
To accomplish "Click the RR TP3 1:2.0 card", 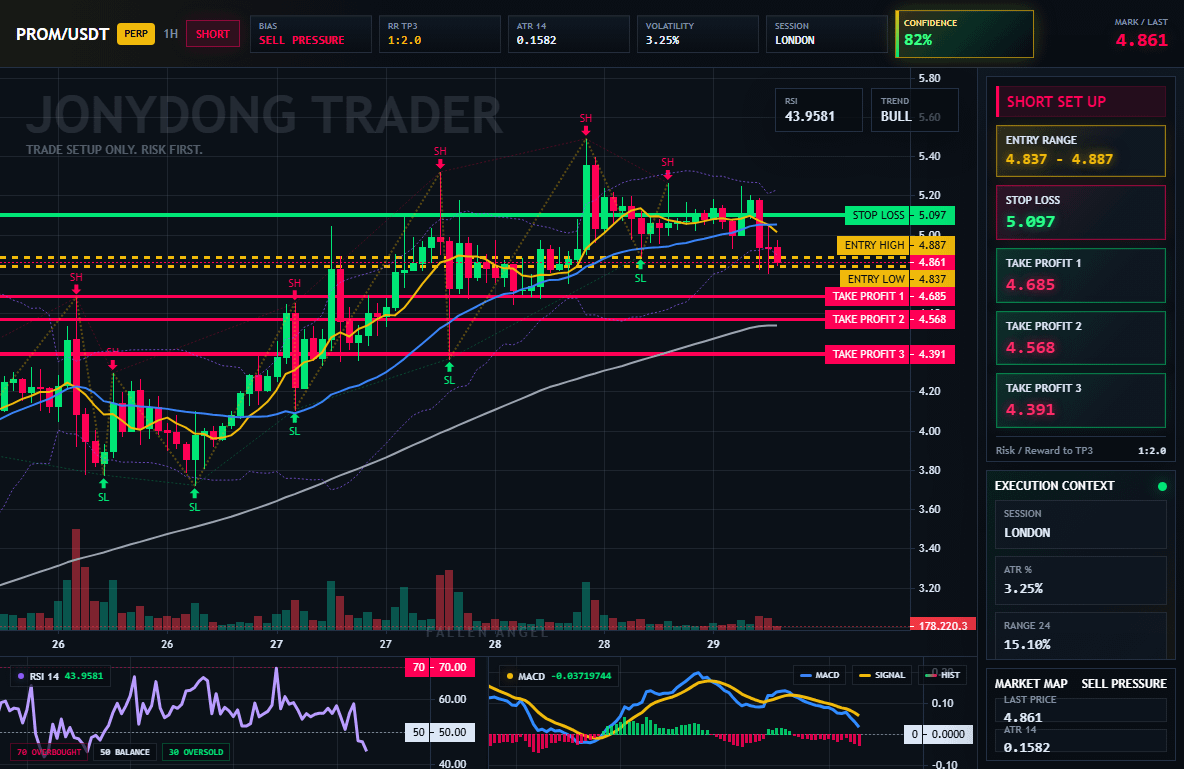I will [439, 34].
